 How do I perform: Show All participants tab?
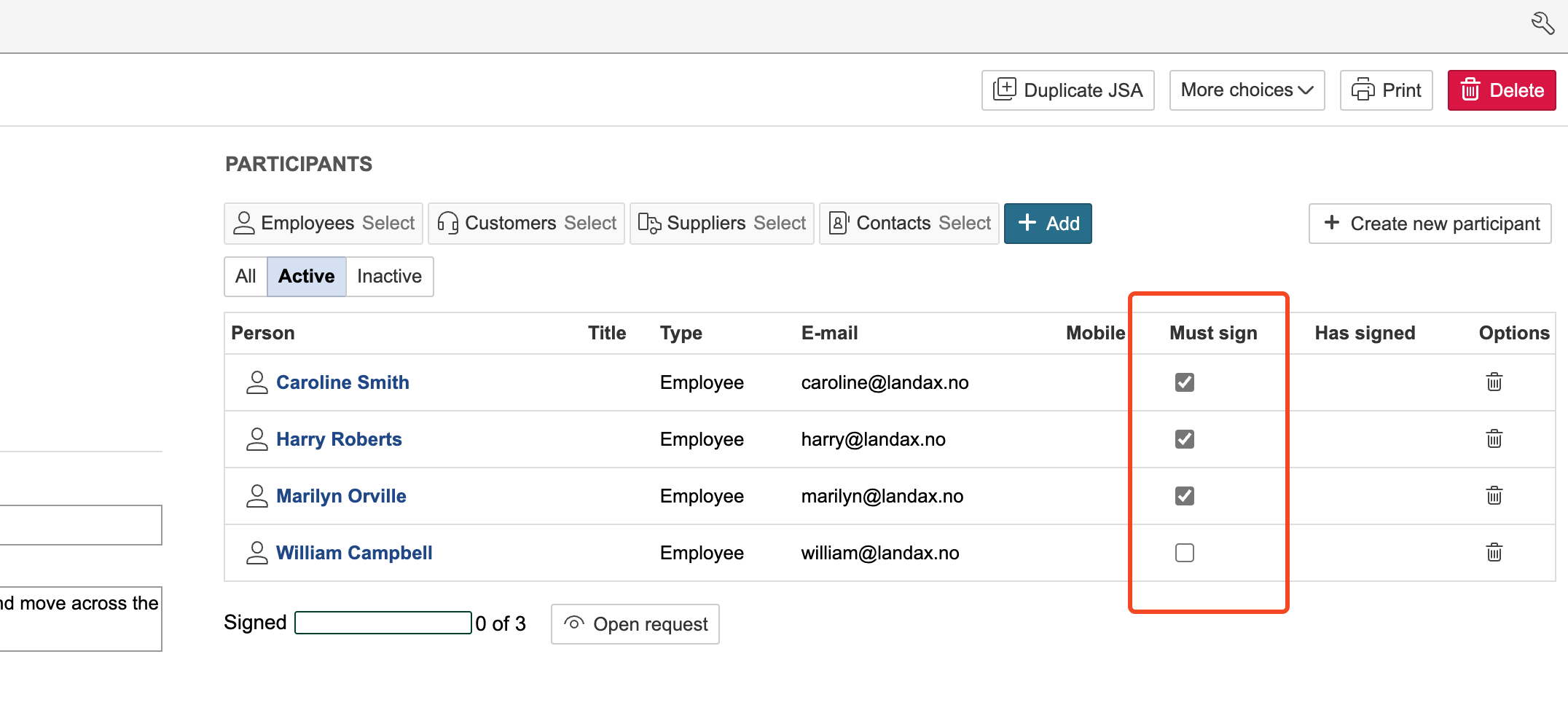click(246, 277)
